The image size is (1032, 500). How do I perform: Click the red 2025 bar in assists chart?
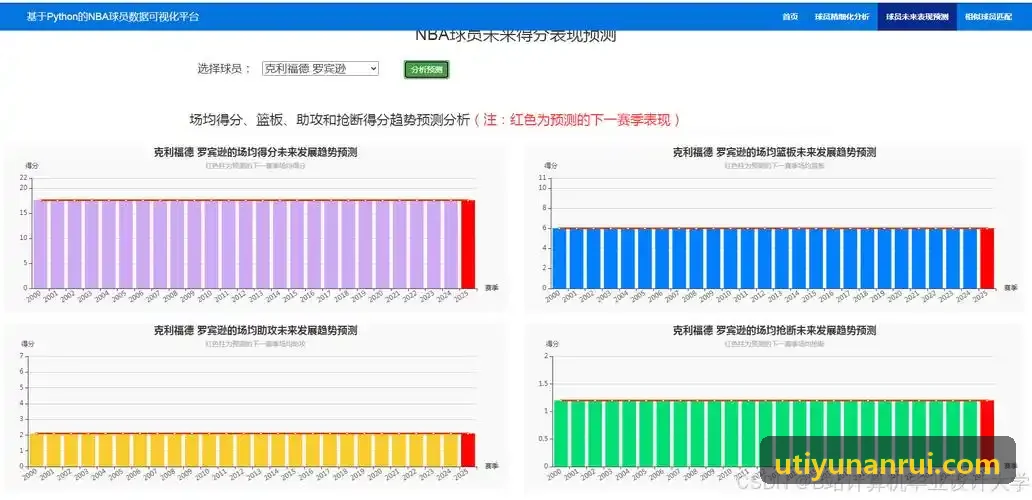[467, 450]
